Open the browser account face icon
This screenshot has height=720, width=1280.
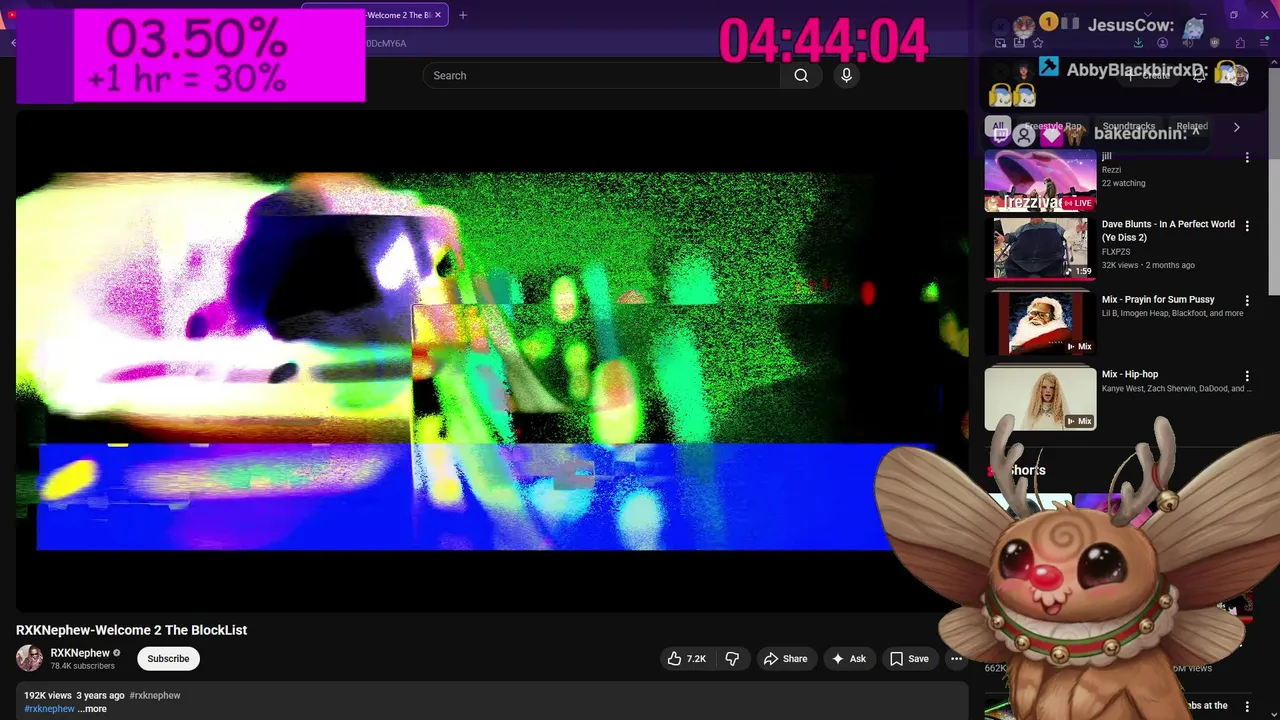pyautogui.click(x=1162, y=43)
